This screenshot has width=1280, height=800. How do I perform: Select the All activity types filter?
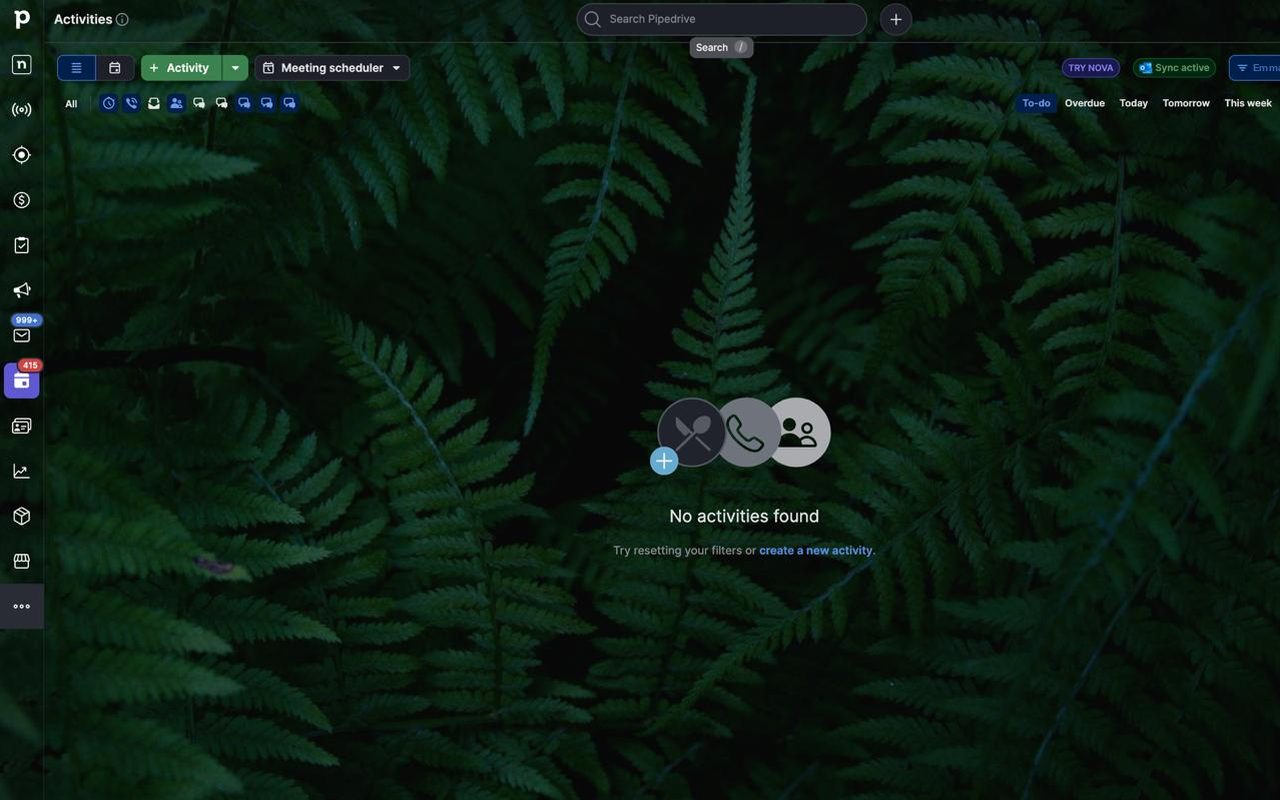(71, 104)
